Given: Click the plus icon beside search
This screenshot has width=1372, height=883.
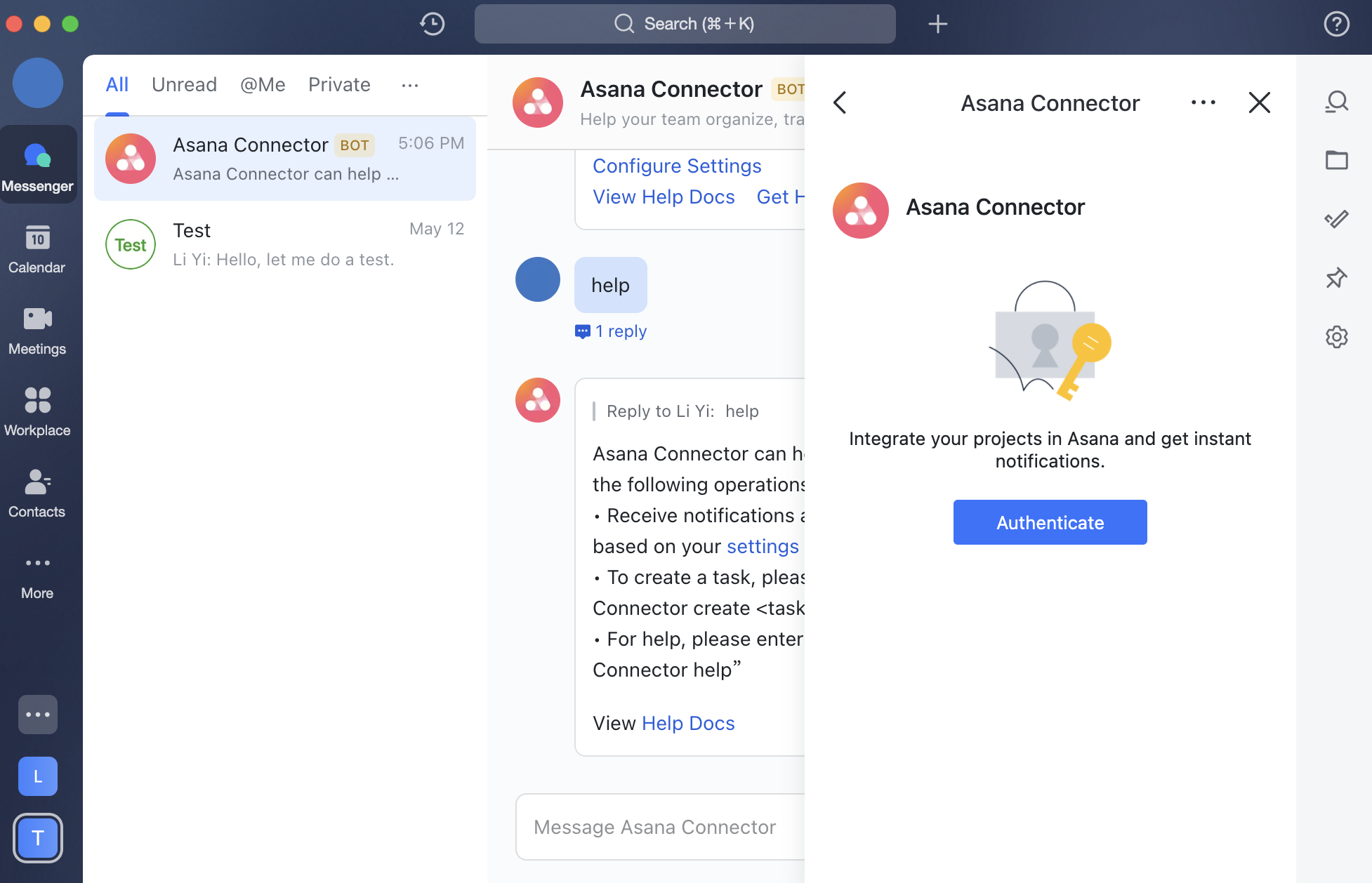Looking at the screenshot, I should click(937, 24).
